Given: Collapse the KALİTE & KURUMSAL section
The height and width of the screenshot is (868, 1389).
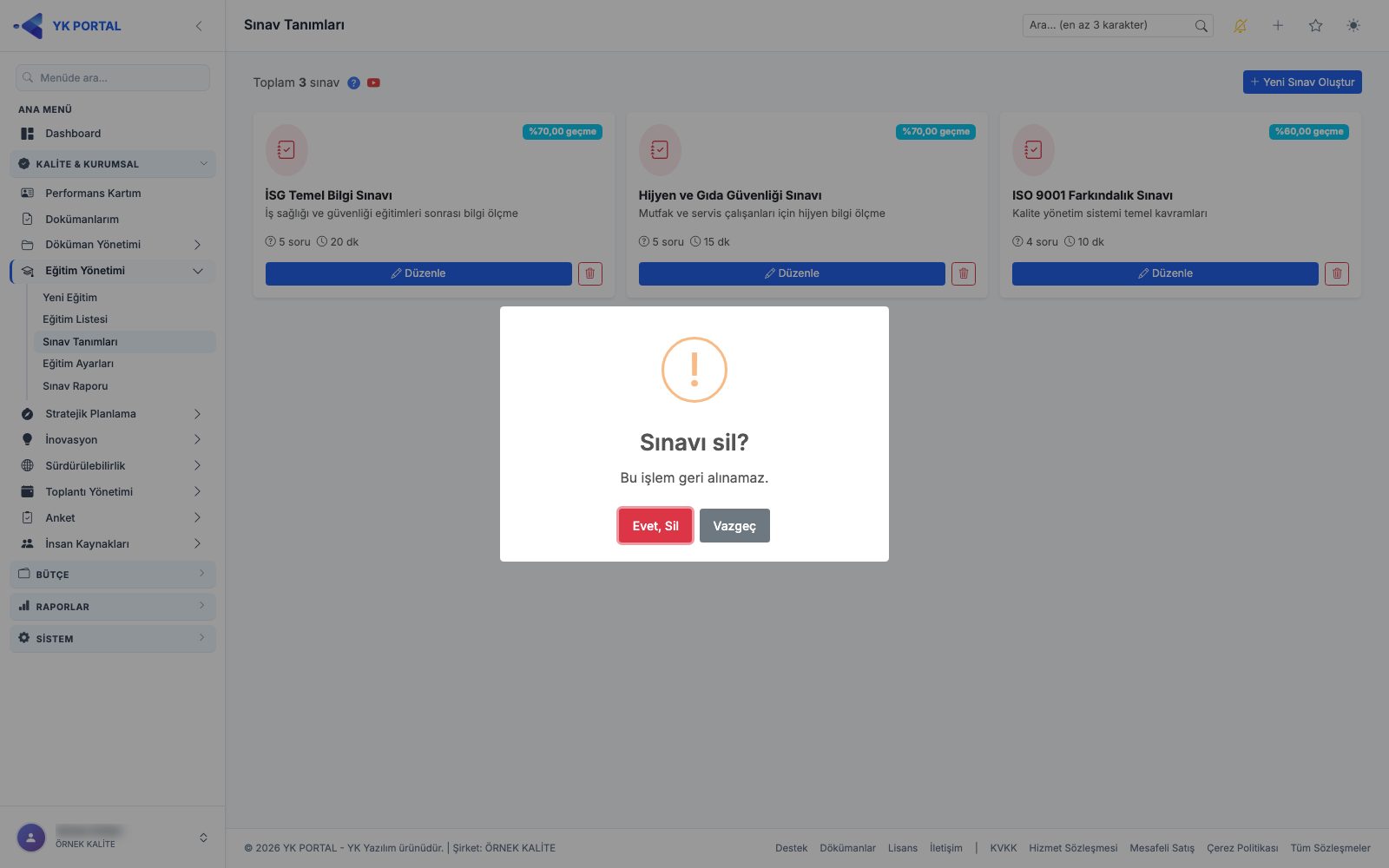Looking at the screenshot, I should (x=113, y=164).
